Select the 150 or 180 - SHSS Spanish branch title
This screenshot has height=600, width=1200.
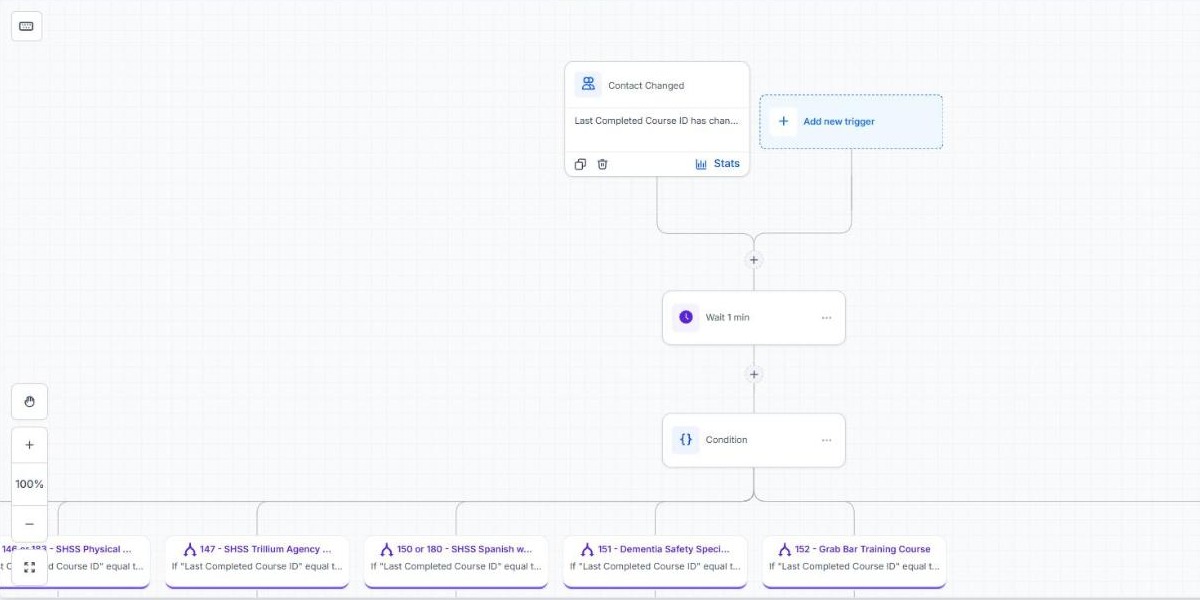coord(465,549)
